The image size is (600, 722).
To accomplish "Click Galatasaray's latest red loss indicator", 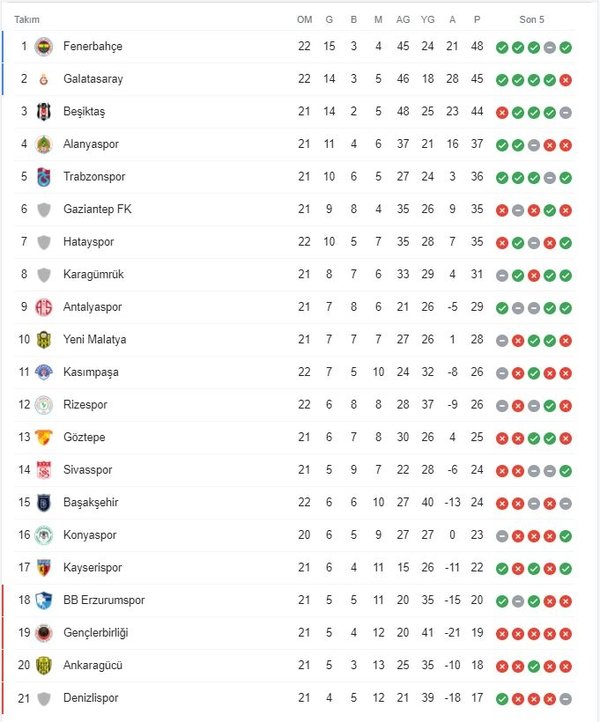I will pos(565,80).
